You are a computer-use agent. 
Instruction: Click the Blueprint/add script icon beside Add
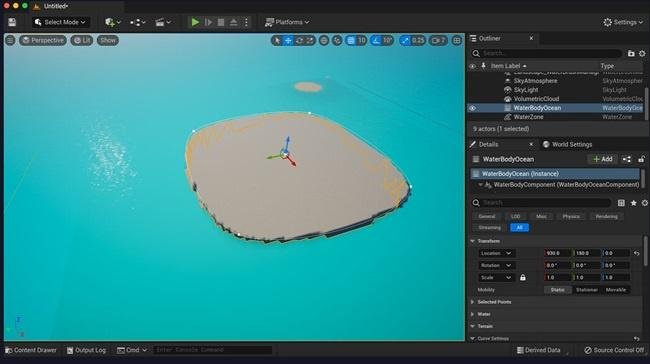[627, 159]
